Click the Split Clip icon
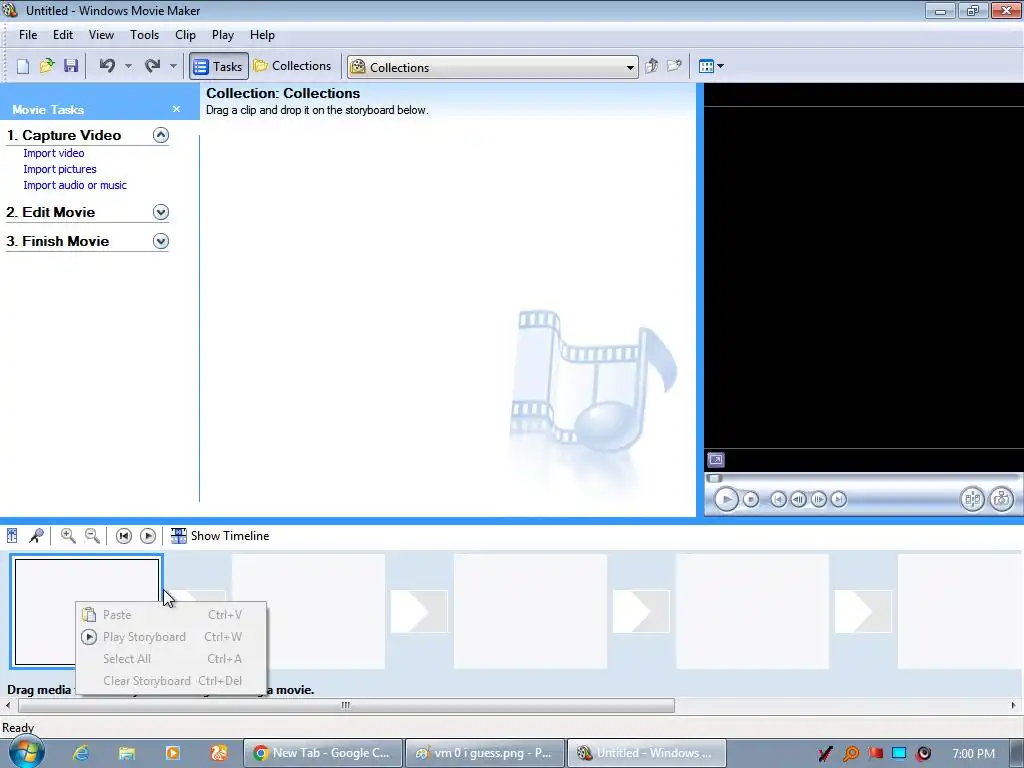1024x768 pixels. tap(972, 500)
